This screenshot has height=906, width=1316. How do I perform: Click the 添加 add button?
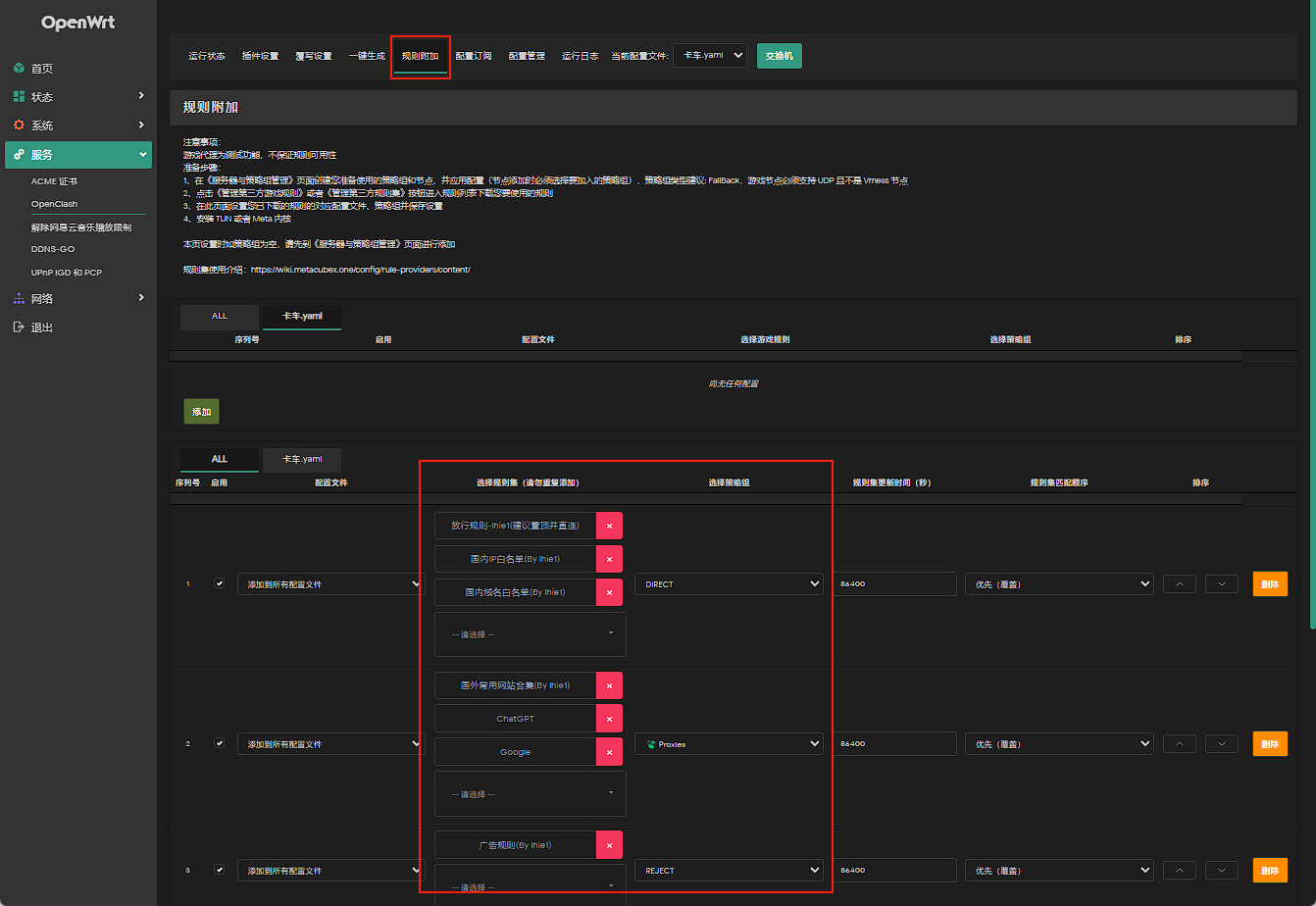point(202,412)
